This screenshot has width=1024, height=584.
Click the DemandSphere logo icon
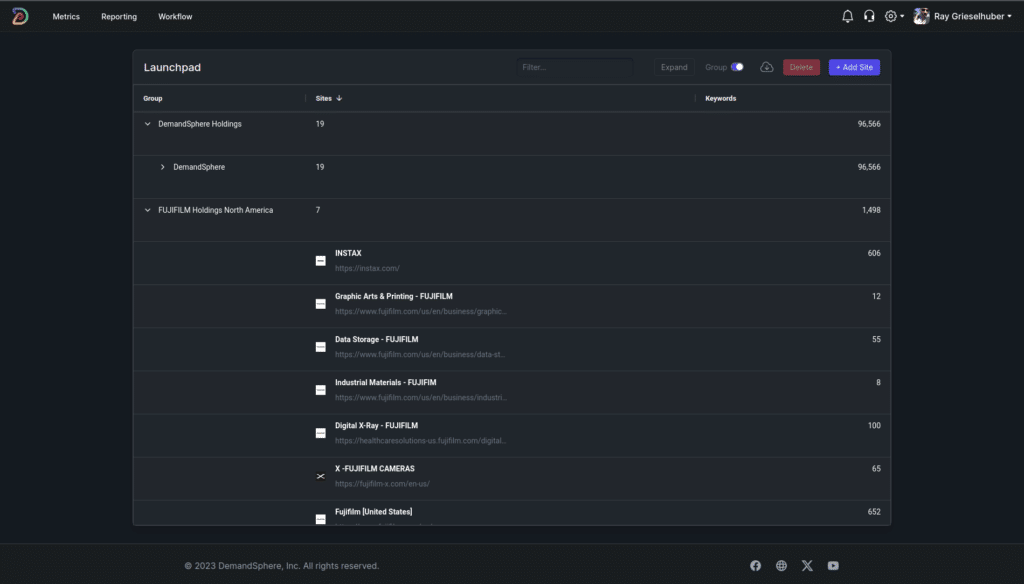[20, 16]
